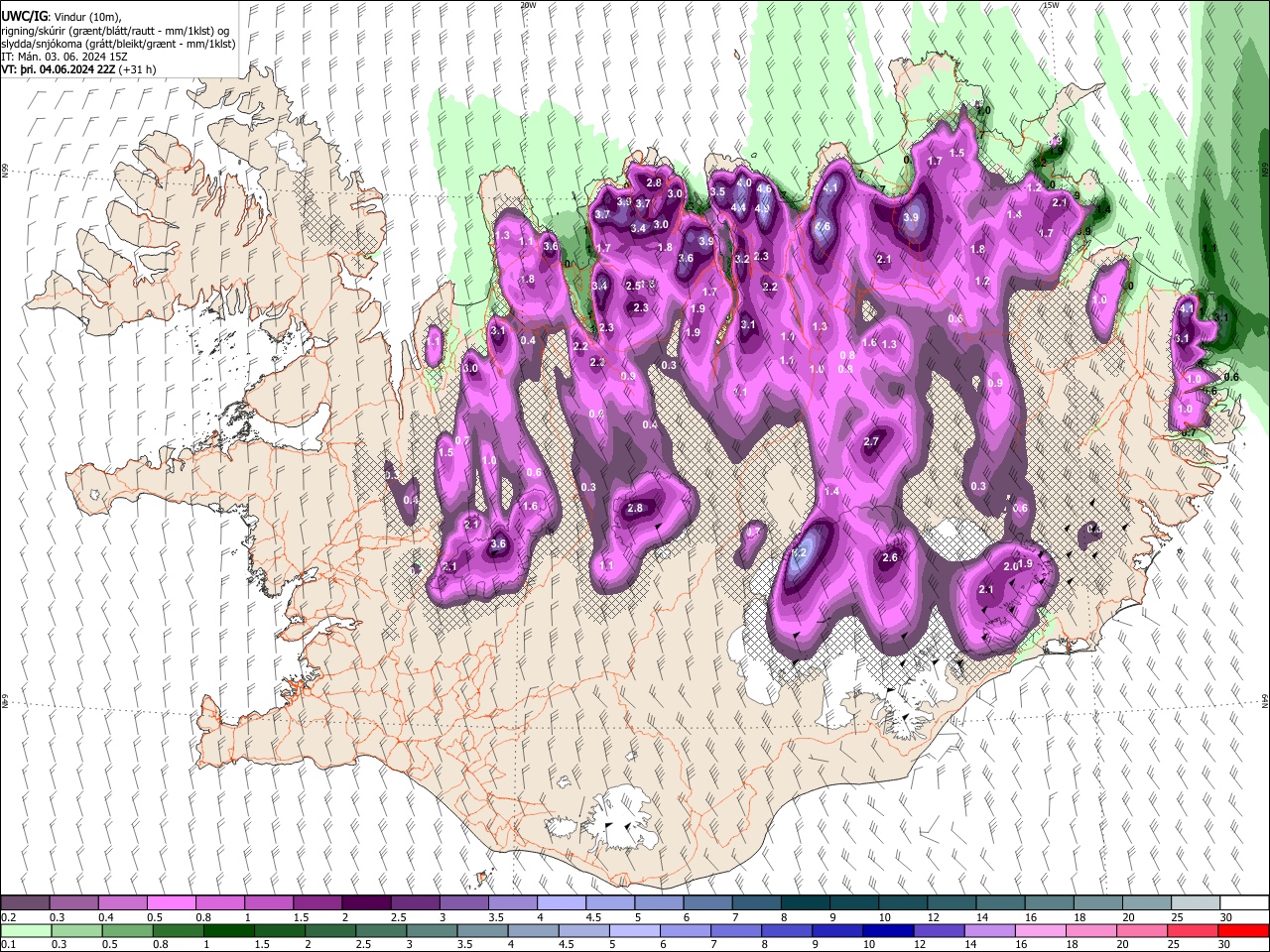Viewport: 1270px width, 952px height.
Task: Click the 0.2 label under the snow legend
Action: pyautogui.click(x=9, y=917)
